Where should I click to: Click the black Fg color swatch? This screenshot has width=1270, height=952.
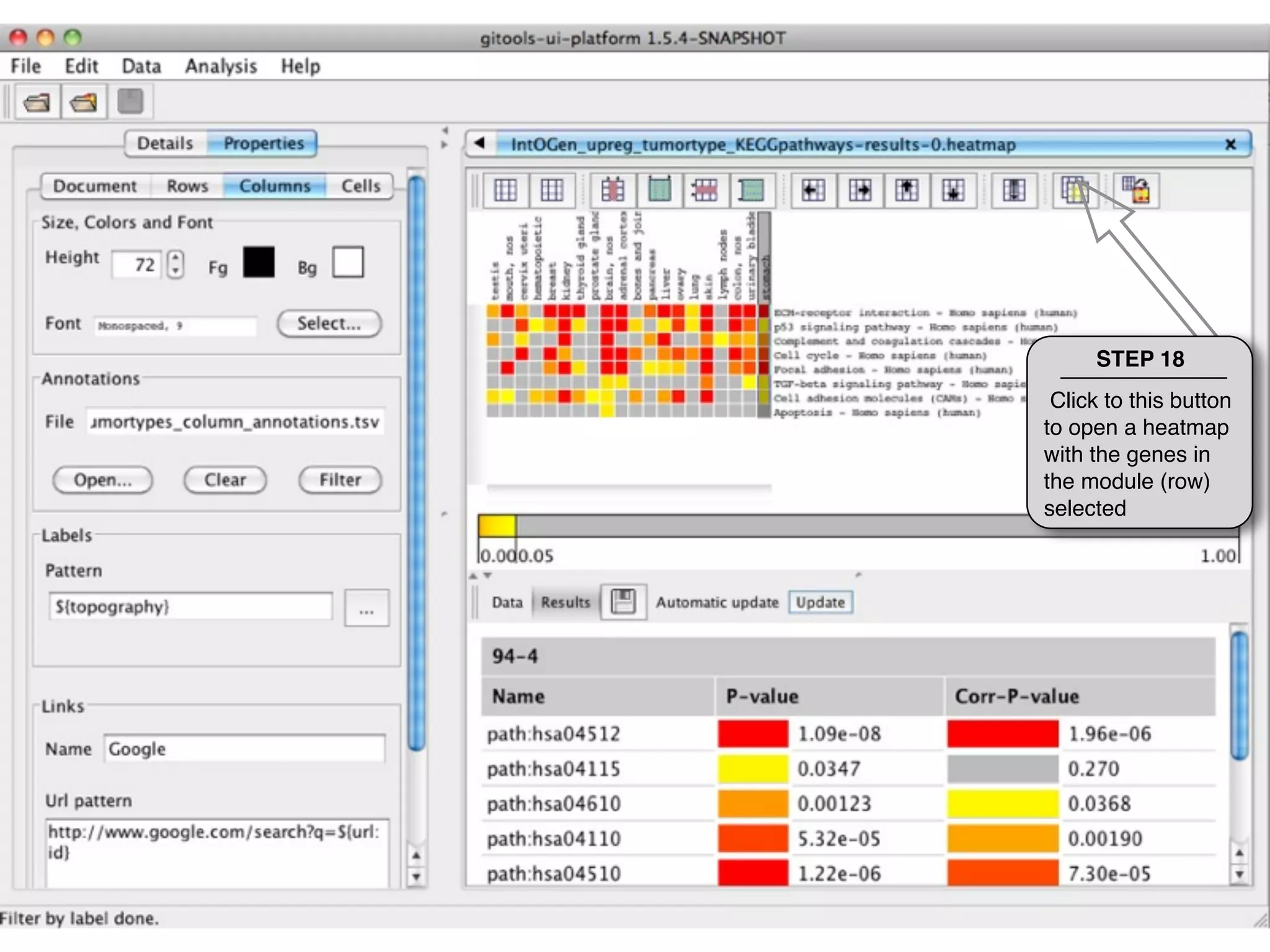(x=259, y=262)
